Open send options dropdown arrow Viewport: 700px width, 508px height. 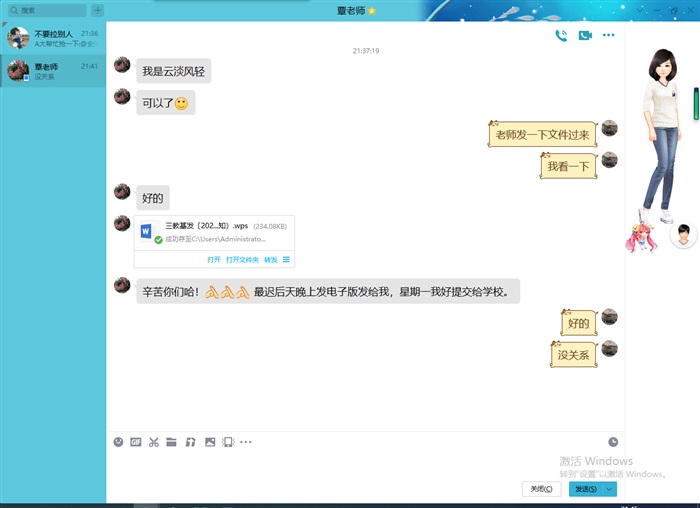pyautogui.click(x=609, y=489)
